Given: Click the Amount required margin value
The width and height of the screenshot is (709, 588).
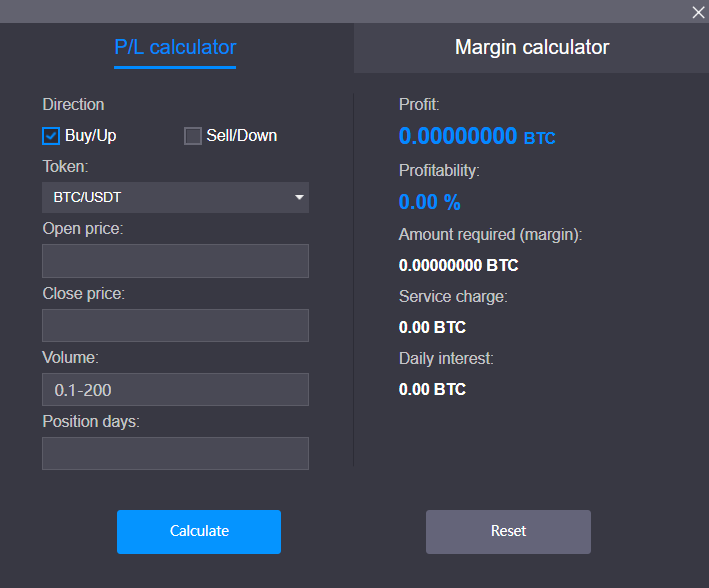Looking at the screenshot, I should coord(458,265).
